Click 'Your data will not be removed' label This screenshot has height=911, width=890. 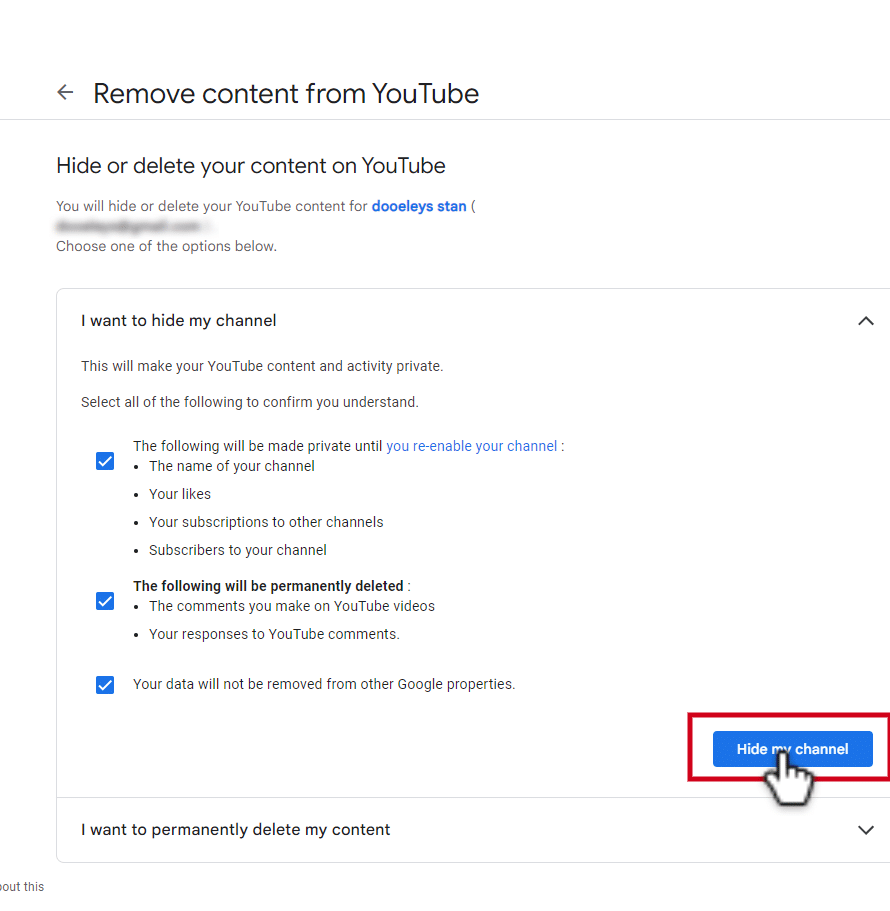click(324, 684)
